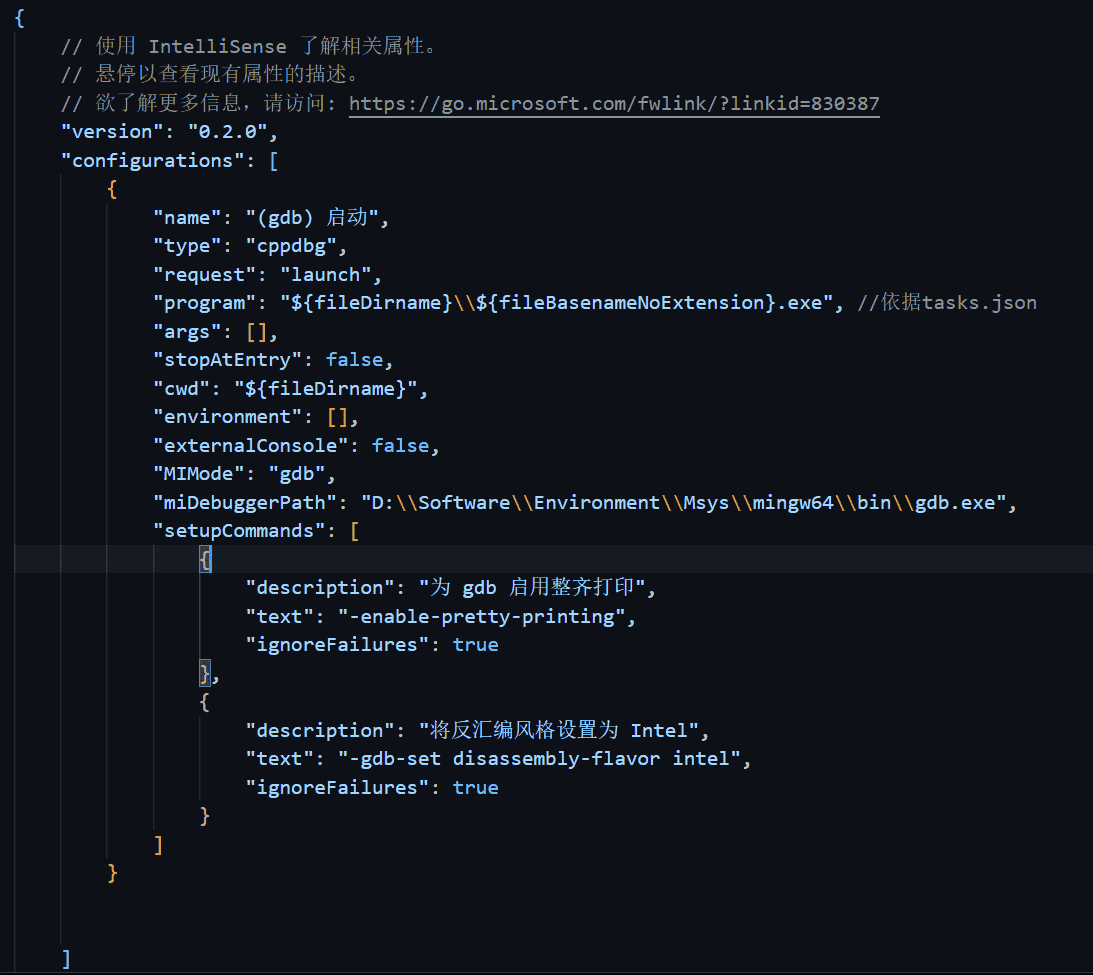Click the matching closing brace of first setup command
This screenshot has height=975, width=1093.
[204, 672]
